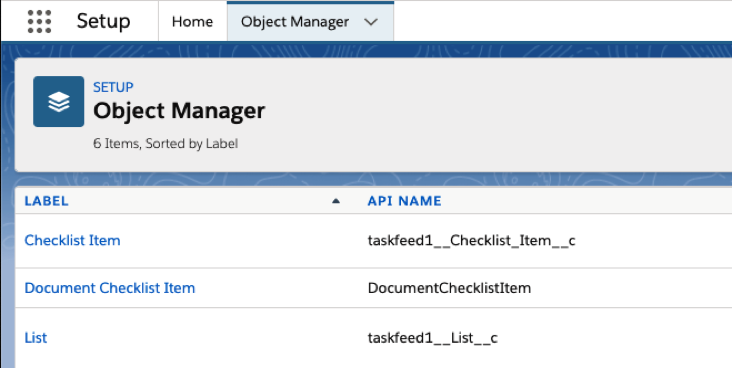The height and width of the screenshot is (368, 732).
Task: Click the 6 Items, Sorted by Label text
Action: [x=165, y=144]
